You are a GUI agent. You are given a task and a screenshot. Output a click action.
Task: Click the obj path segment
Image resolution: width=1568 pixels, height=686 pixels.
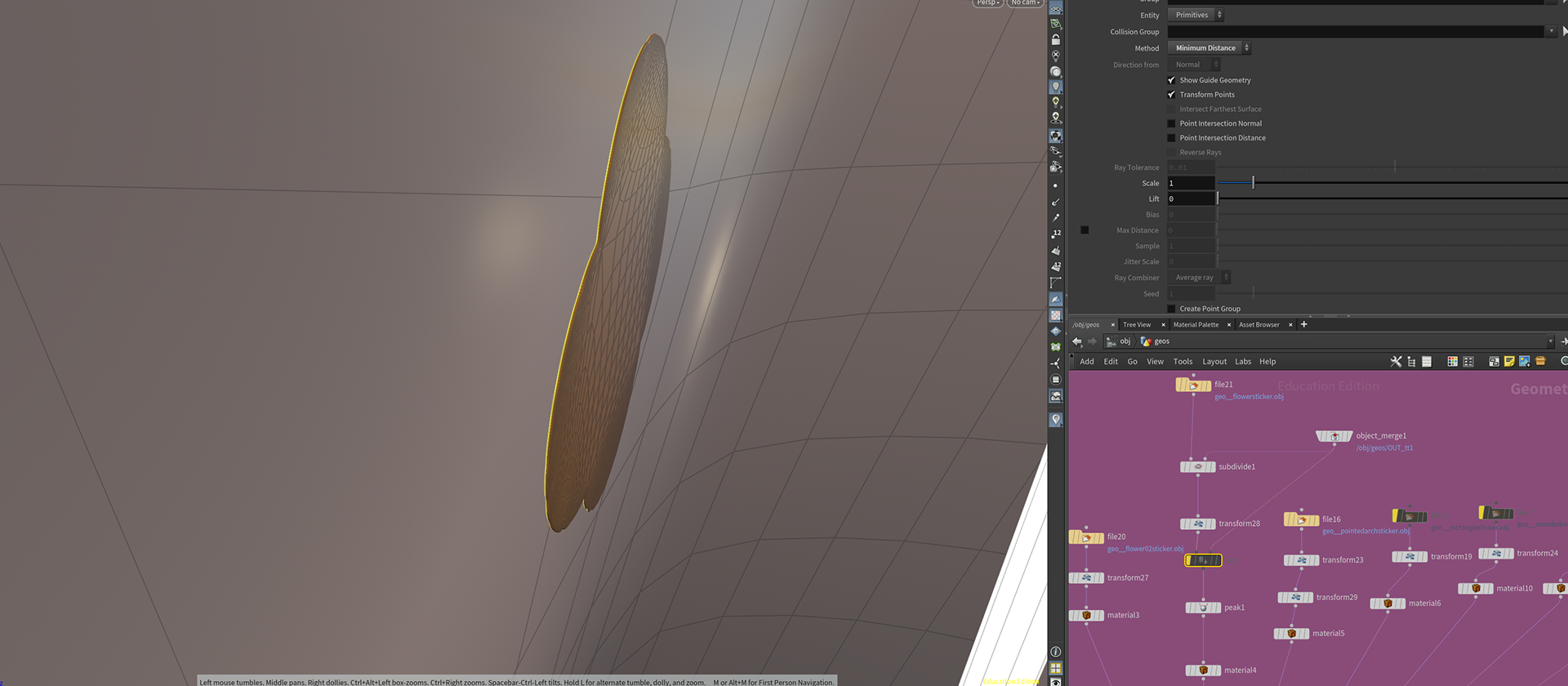pos(1119,341)
